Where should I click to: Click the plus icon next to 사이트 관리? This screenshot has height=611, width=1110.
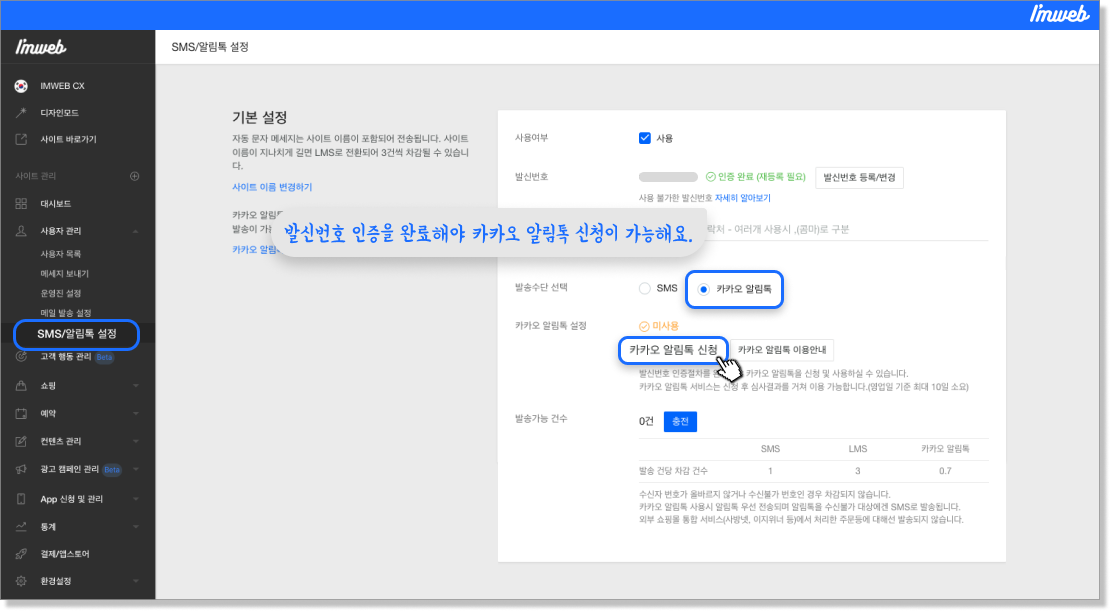click(135, 176)
